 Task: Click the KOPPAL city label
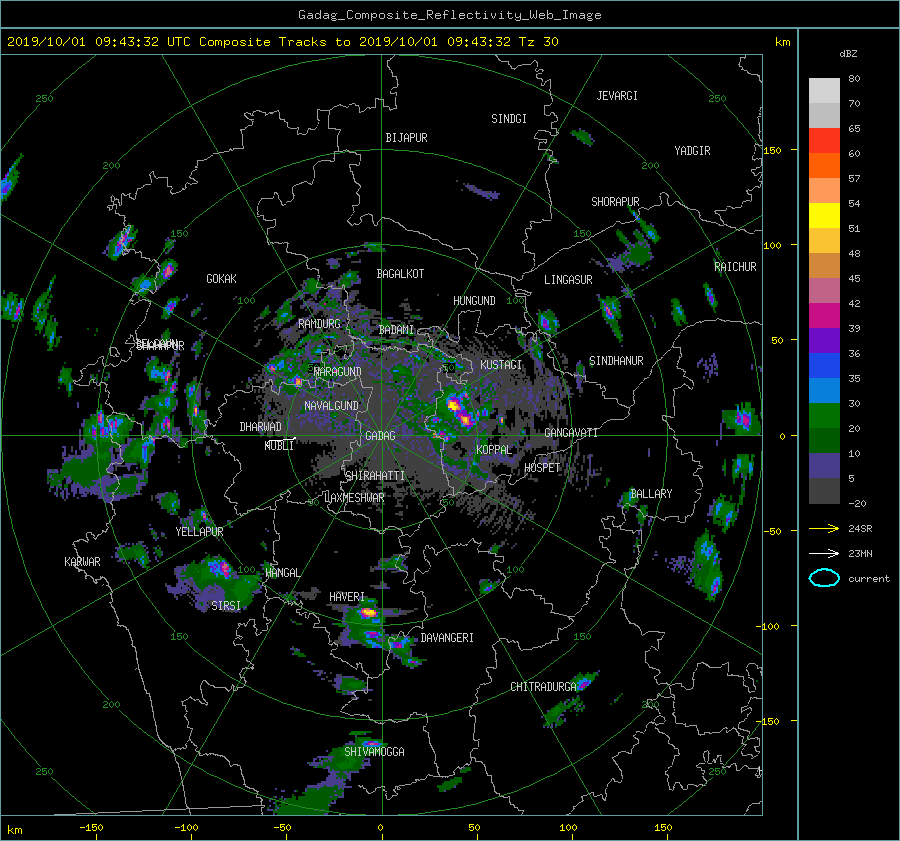[x=494, y=449]
